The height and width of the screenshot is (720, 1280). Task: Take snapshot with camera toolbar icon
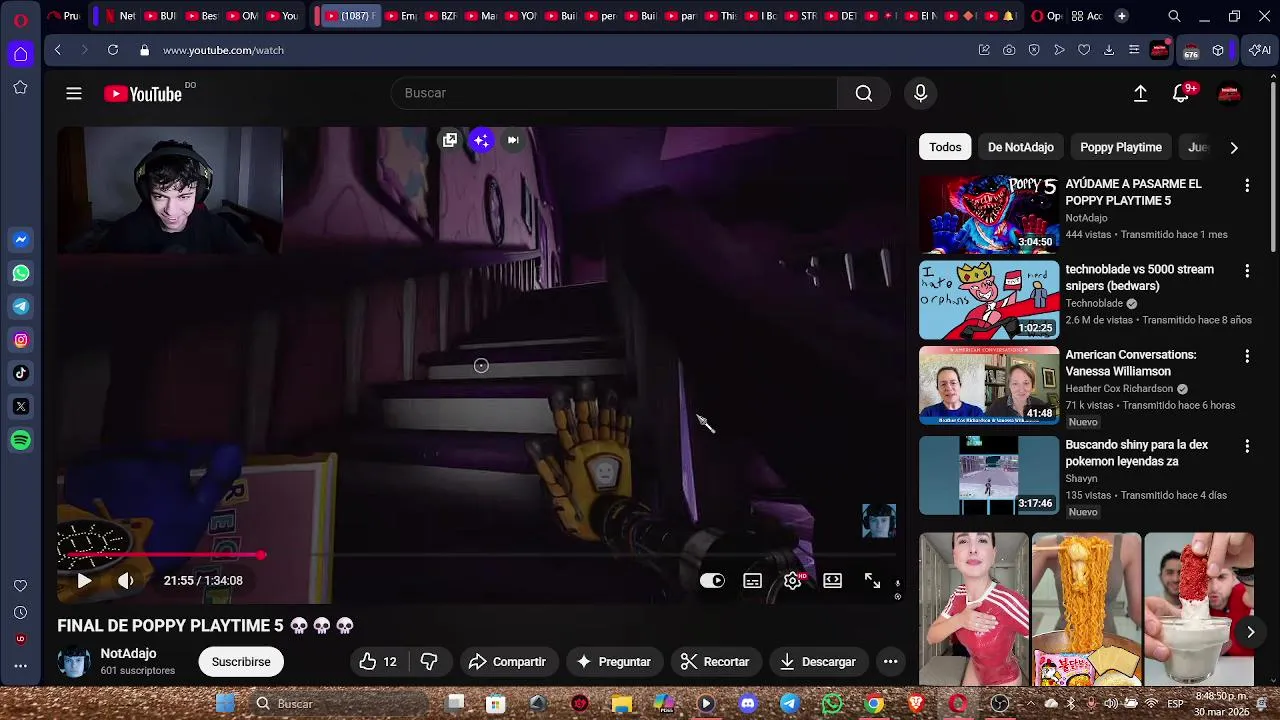[x=1009, y=50]
